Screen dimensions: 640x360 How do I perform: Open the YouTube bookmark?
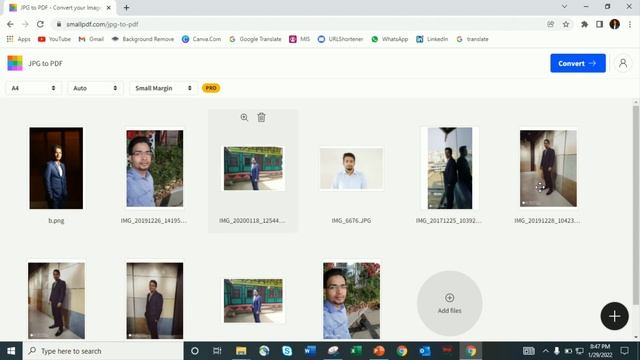(x=54, y=39)
